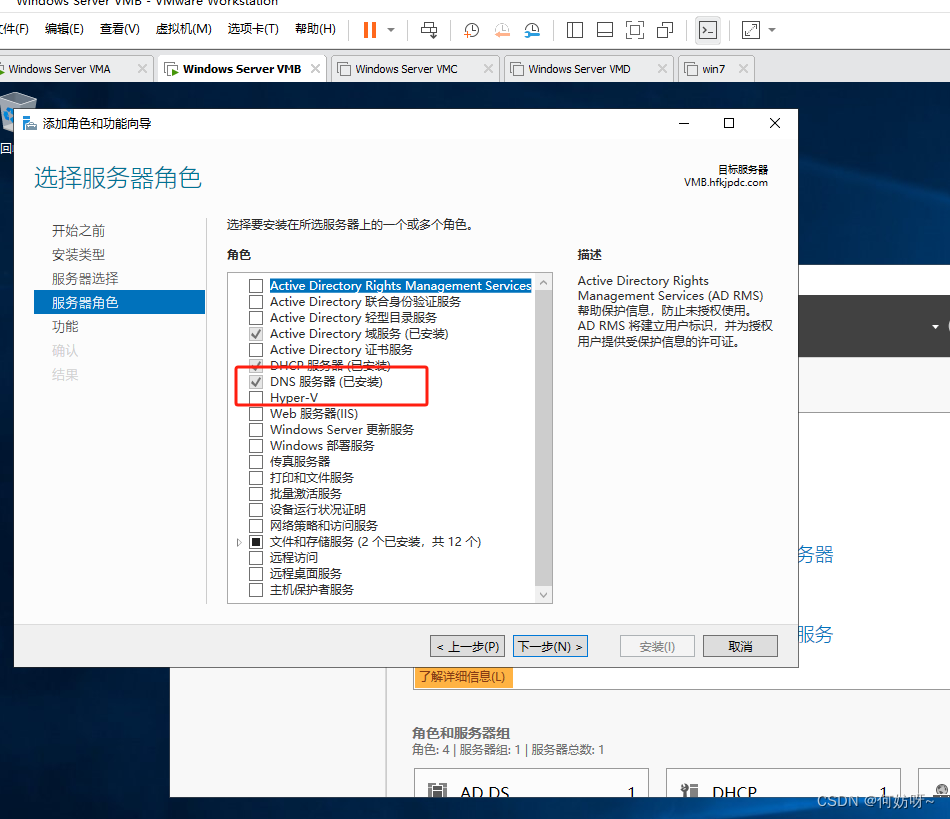
Task: Open the 帮助(H) menu
Action: click(316, 29)
